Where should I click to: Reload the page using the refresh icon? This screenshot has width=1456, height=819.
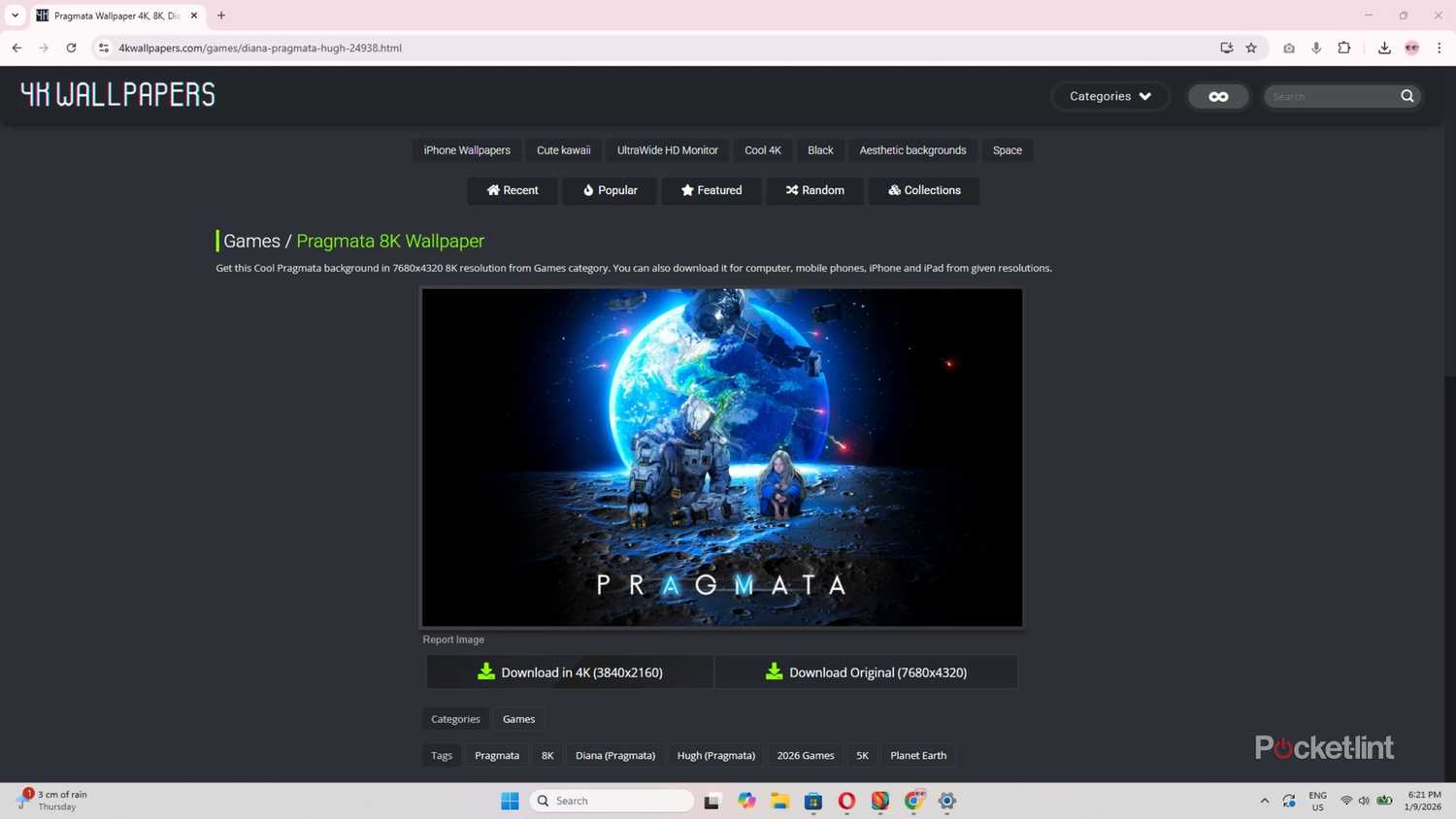click(x=71, y=48)
